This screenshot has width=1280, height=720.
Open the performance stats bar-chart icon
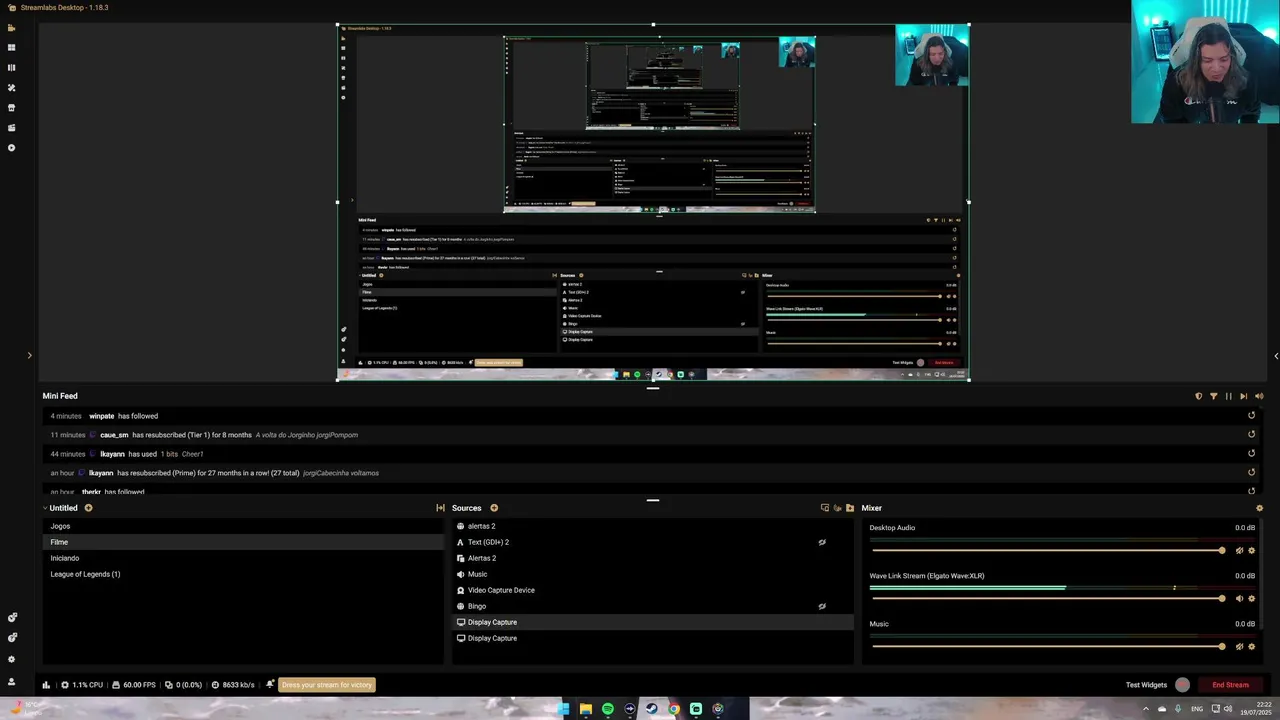[x=46, y=685]
